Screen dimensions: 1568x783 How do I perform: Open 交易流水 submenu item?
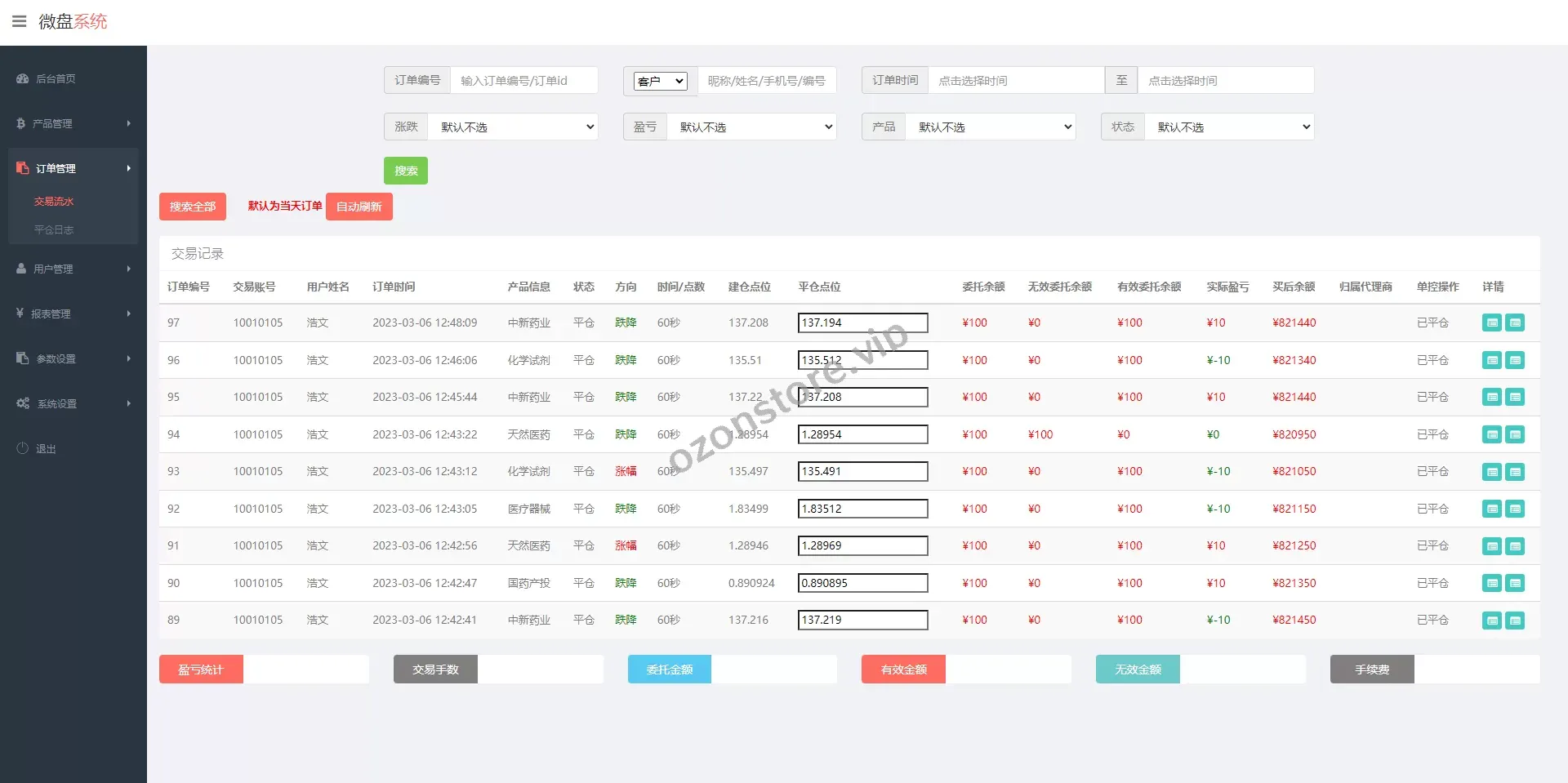54,201
